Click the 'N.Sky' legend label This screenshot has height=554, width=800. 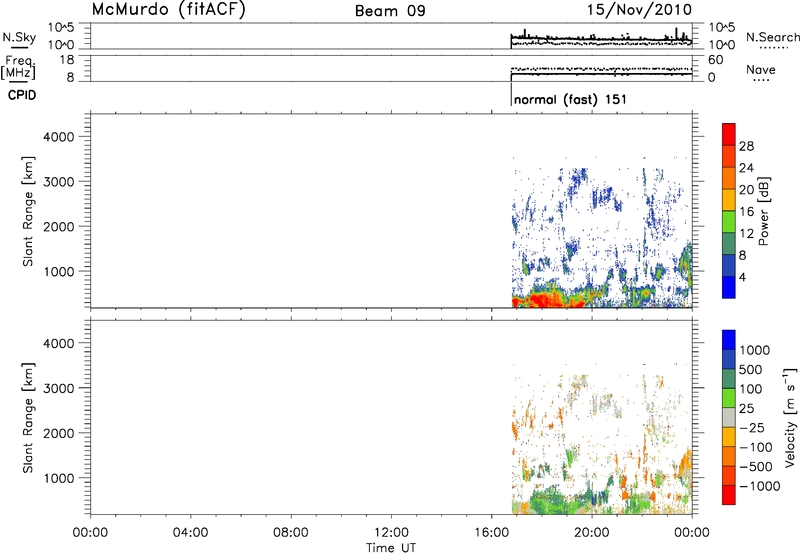click(19, 37)
